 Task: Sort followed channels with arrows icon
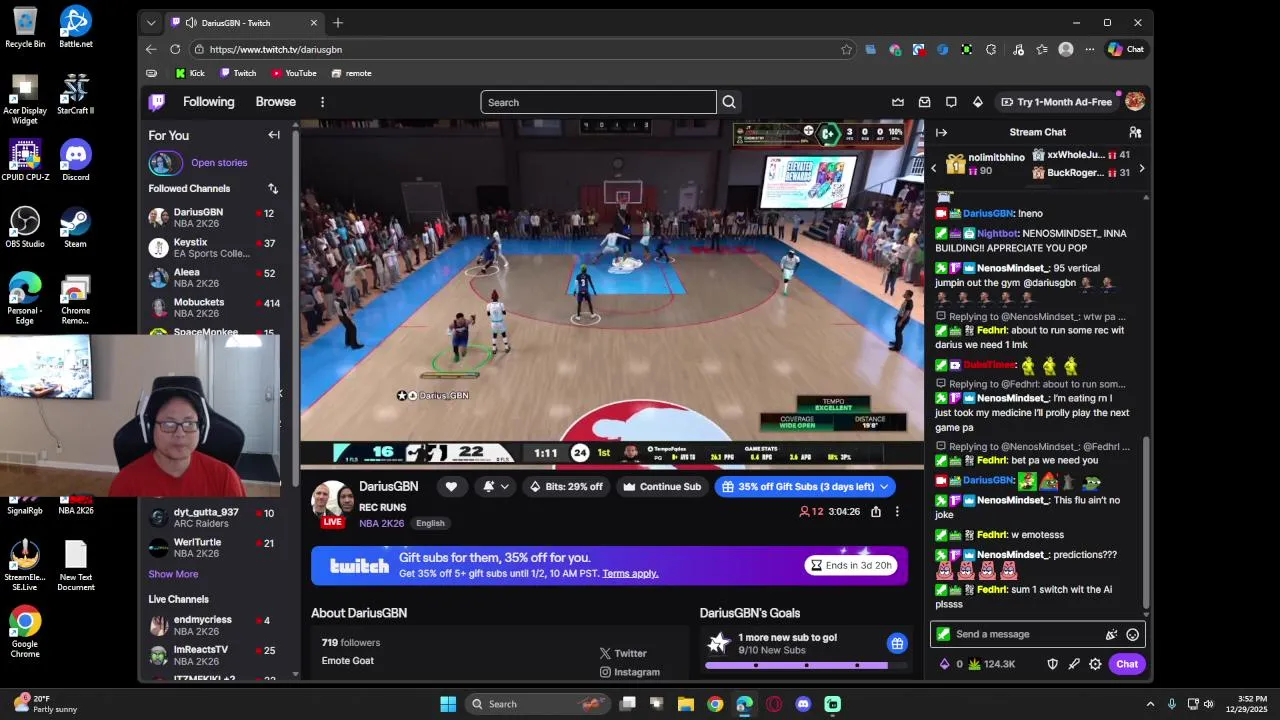point(273,188)
